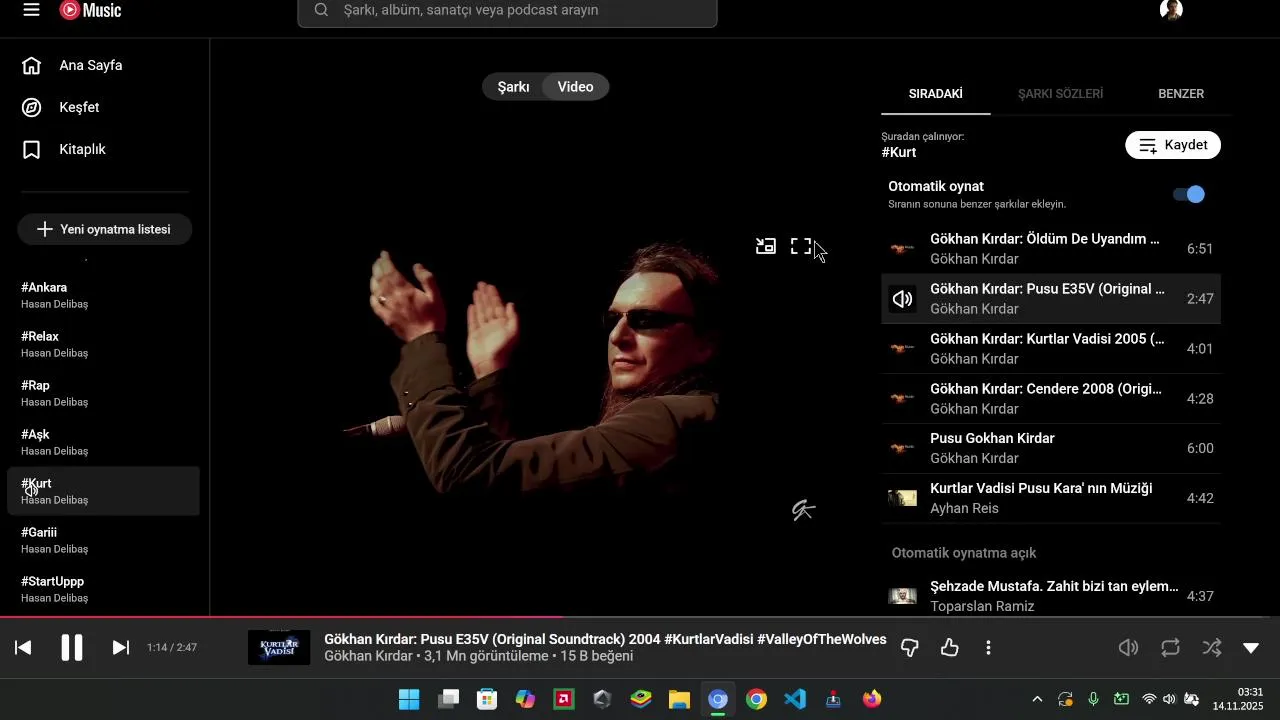
Task: Open Gökhan Kırdar artist link in player bar
Action: [368, 657]
